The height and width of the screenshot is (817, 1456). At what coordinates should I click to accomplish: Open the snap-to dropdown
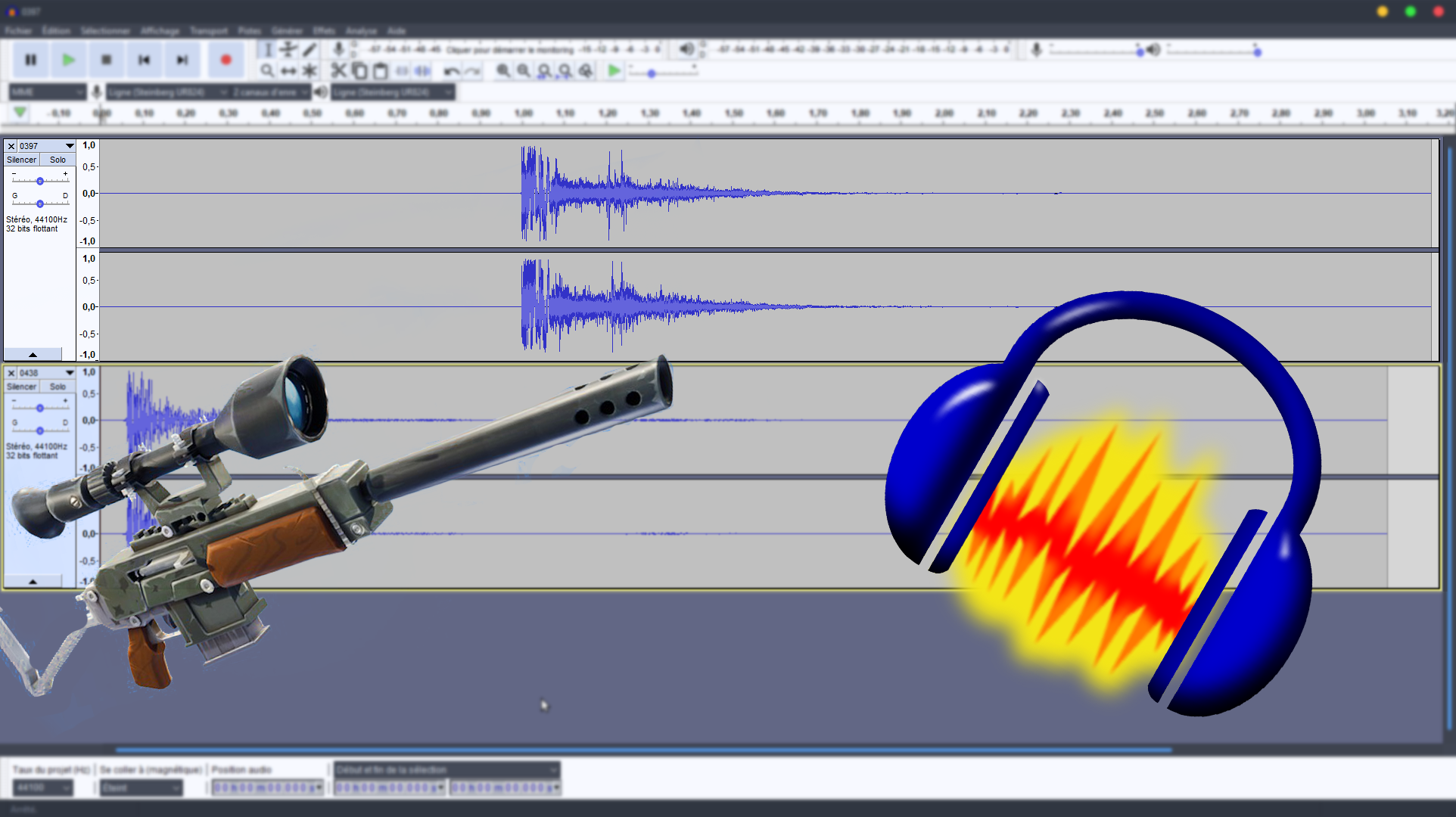pyautogui.click(x=142, y=787)
